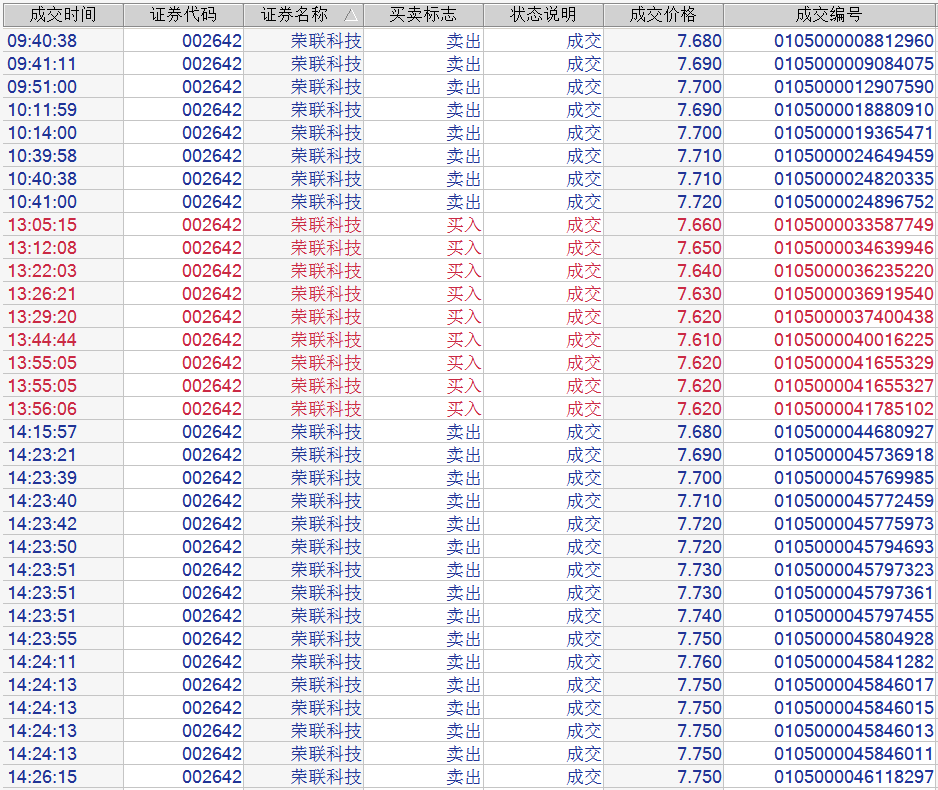Click price 7.610 at 13:44:44

(699, 340)
